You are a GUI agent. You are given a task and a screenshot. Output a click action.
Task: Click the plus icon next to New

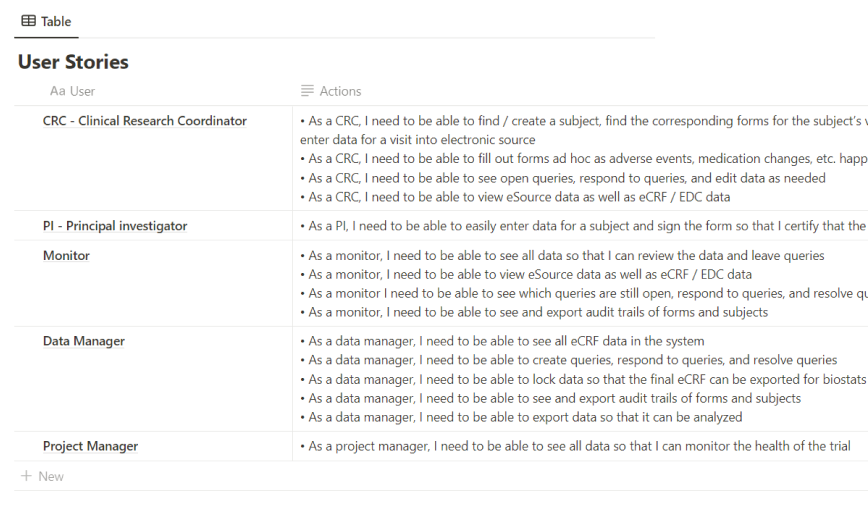26,476
